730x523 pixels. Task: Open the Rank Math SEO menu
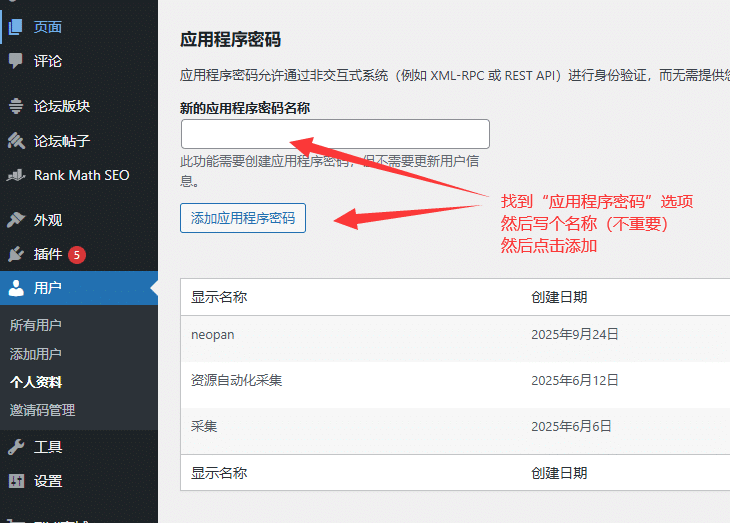click(79, 175)
